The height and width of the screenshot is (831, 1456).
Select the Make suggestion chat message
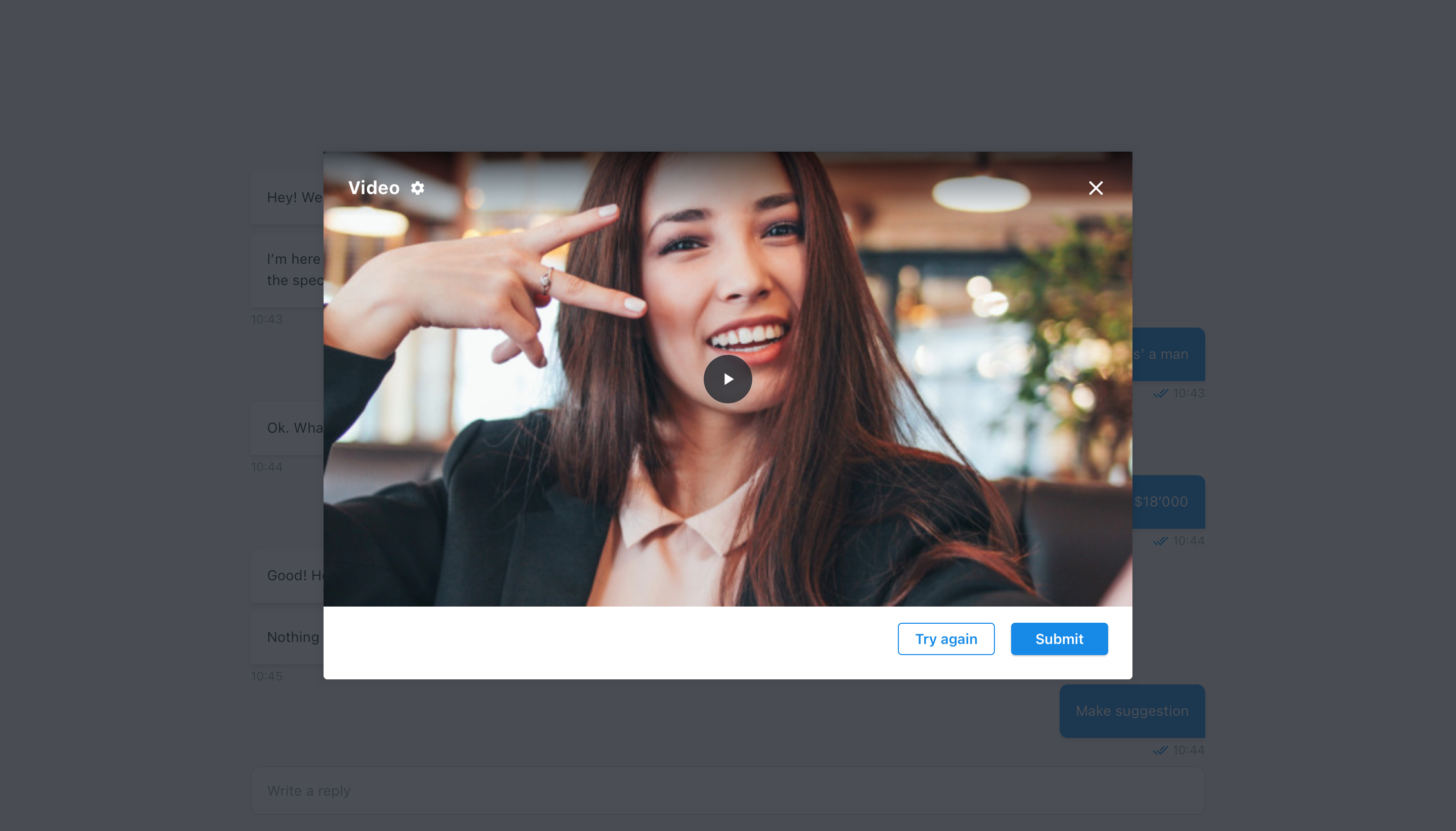(x=1132, y=711)
